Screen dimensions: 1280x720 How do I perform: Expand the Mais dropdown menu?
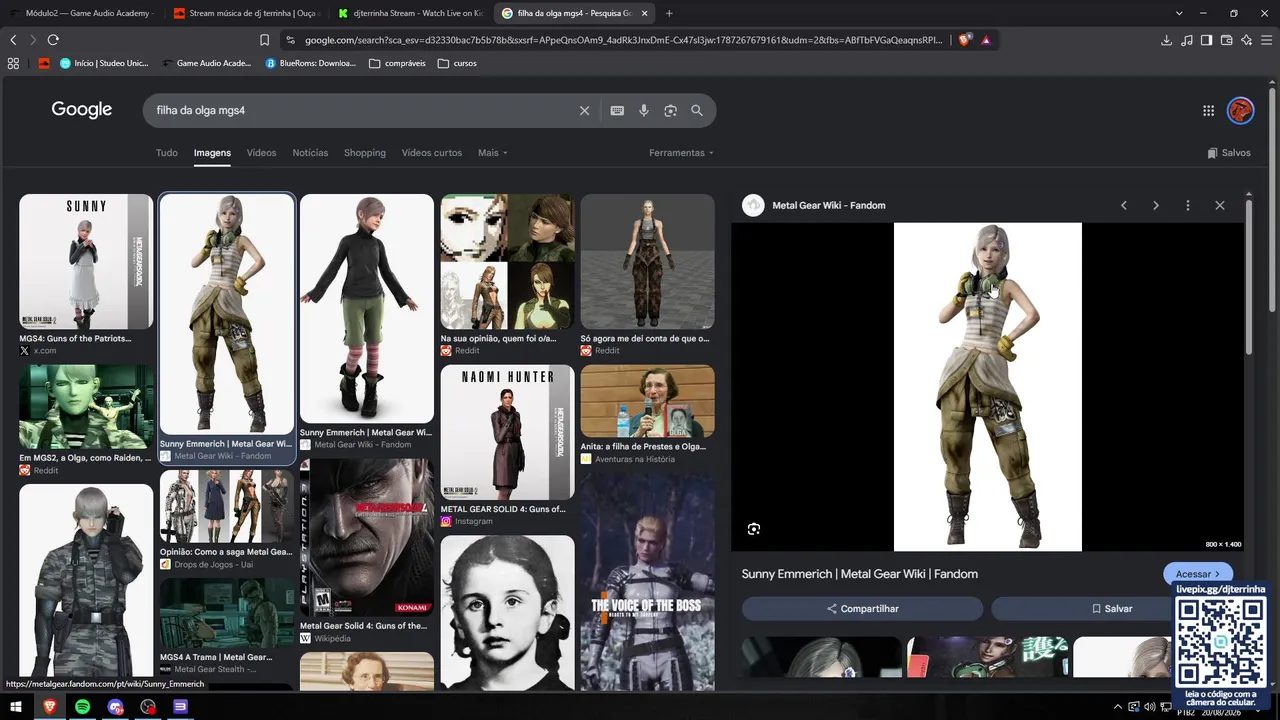(493, 153)
